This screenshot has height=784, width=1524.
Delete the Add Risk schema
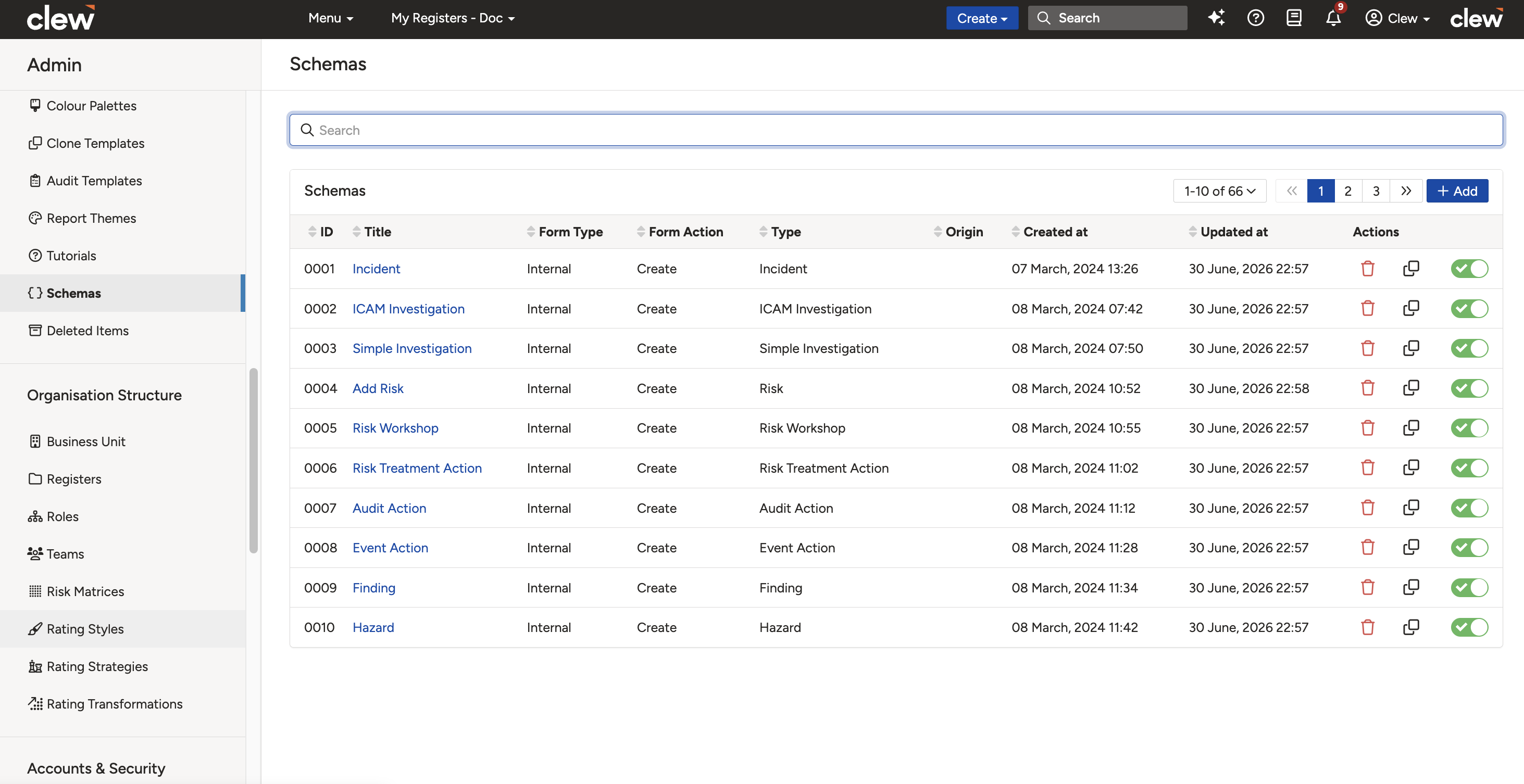tap(1367, 388)
